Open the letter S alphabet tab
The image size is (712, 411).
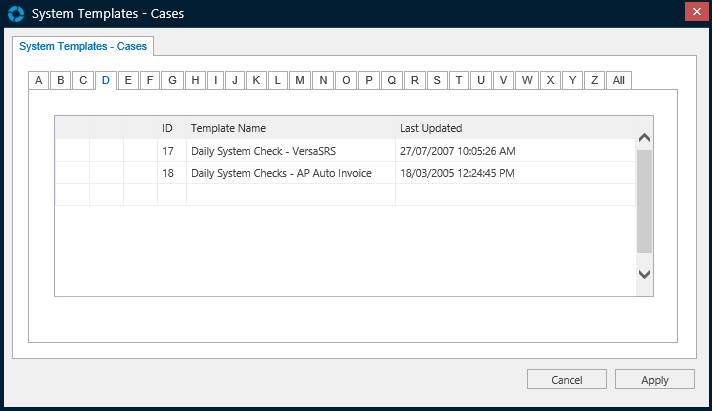pos(437,80)
